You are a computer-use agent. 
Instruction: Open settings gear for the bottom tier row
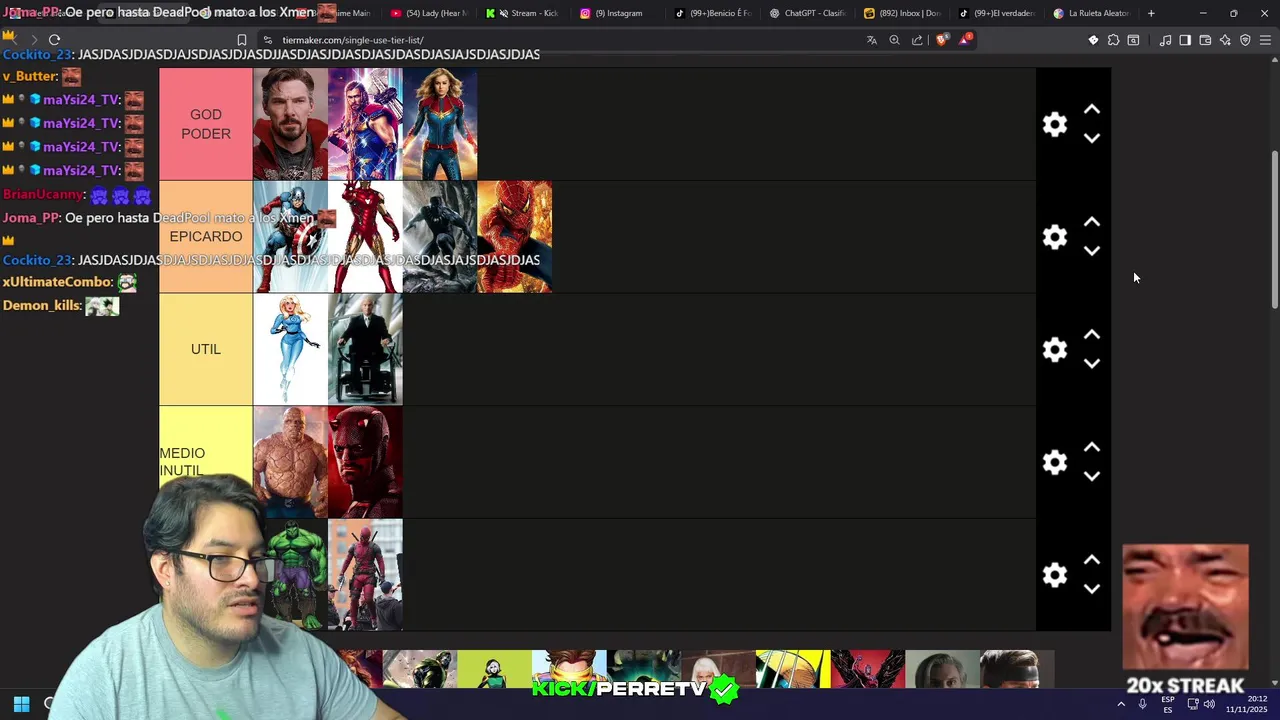tap(1055, 575)
